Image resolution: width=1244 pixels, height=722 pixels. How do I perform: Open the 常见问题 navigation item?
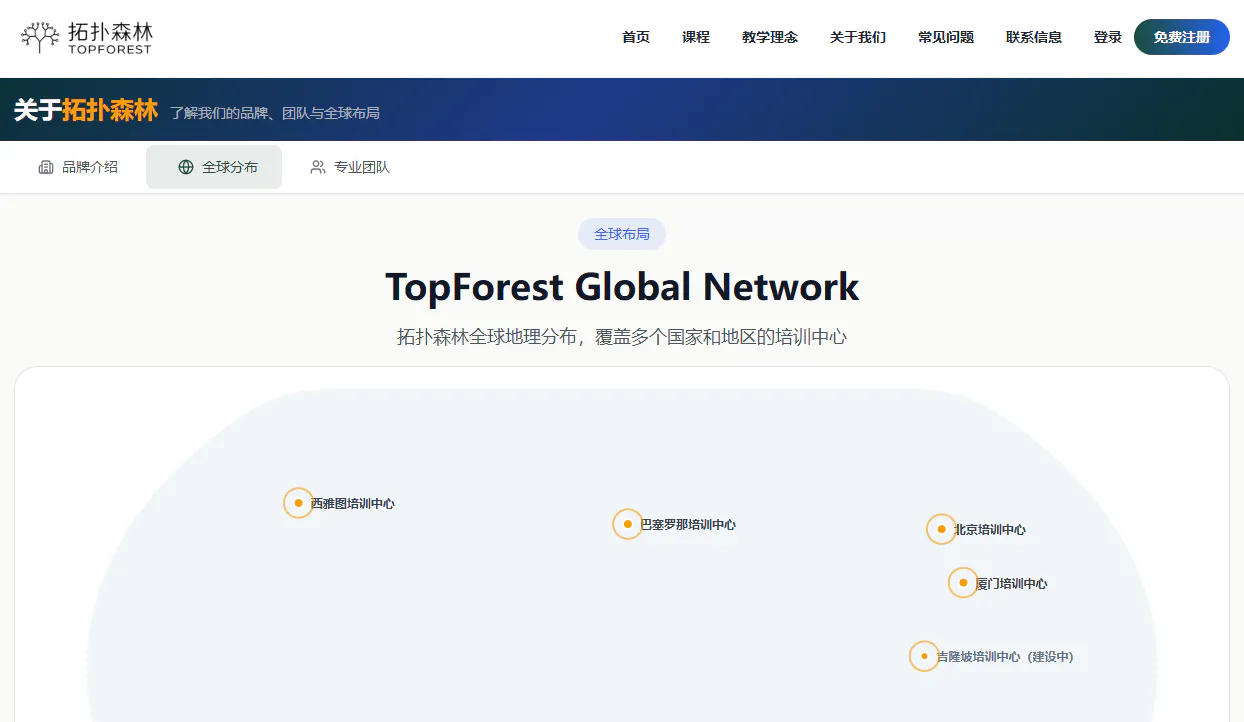946,37
